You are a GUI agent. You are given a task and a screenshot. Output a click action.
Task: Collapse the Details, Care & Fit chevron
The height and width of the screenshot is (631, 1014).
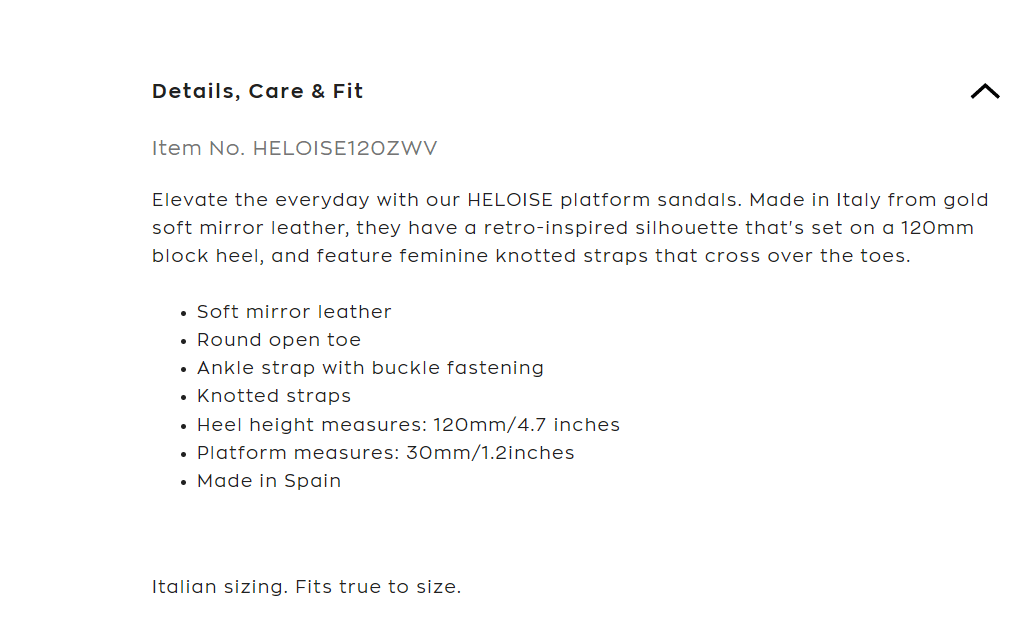(x=984, y=92)
